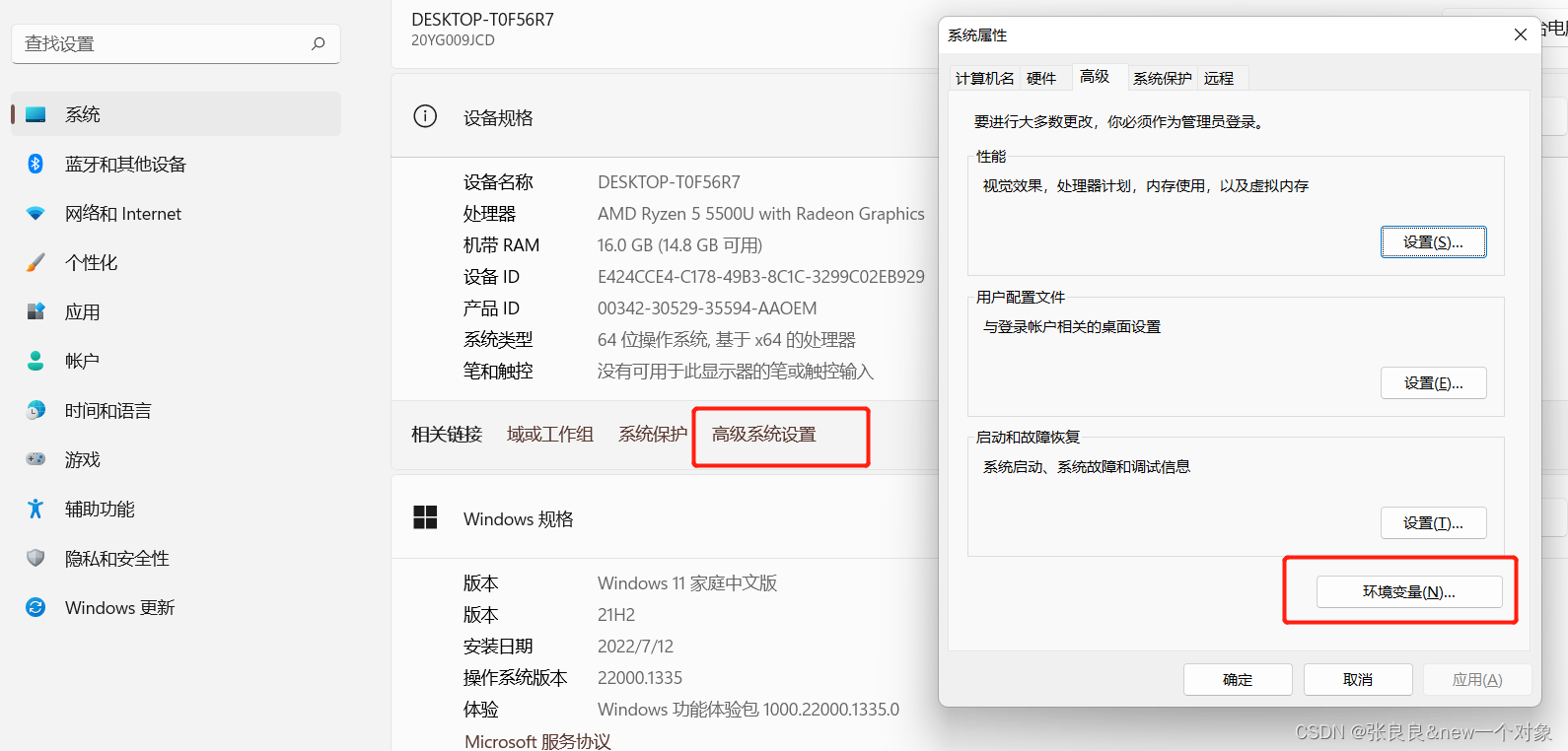Open user profiles 设置(E)... button
Image resolution: width=1568 pixels, height=751 pixels.
pyautogui.click(x=1433, y=382)
